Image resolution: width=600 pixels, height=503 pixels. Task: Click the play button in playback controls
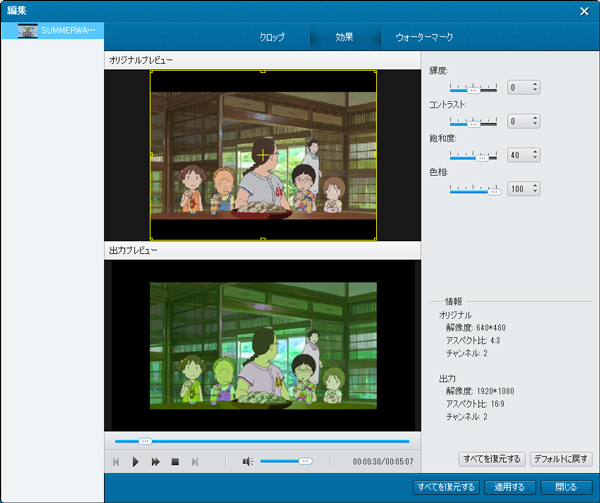click(136, 462)
